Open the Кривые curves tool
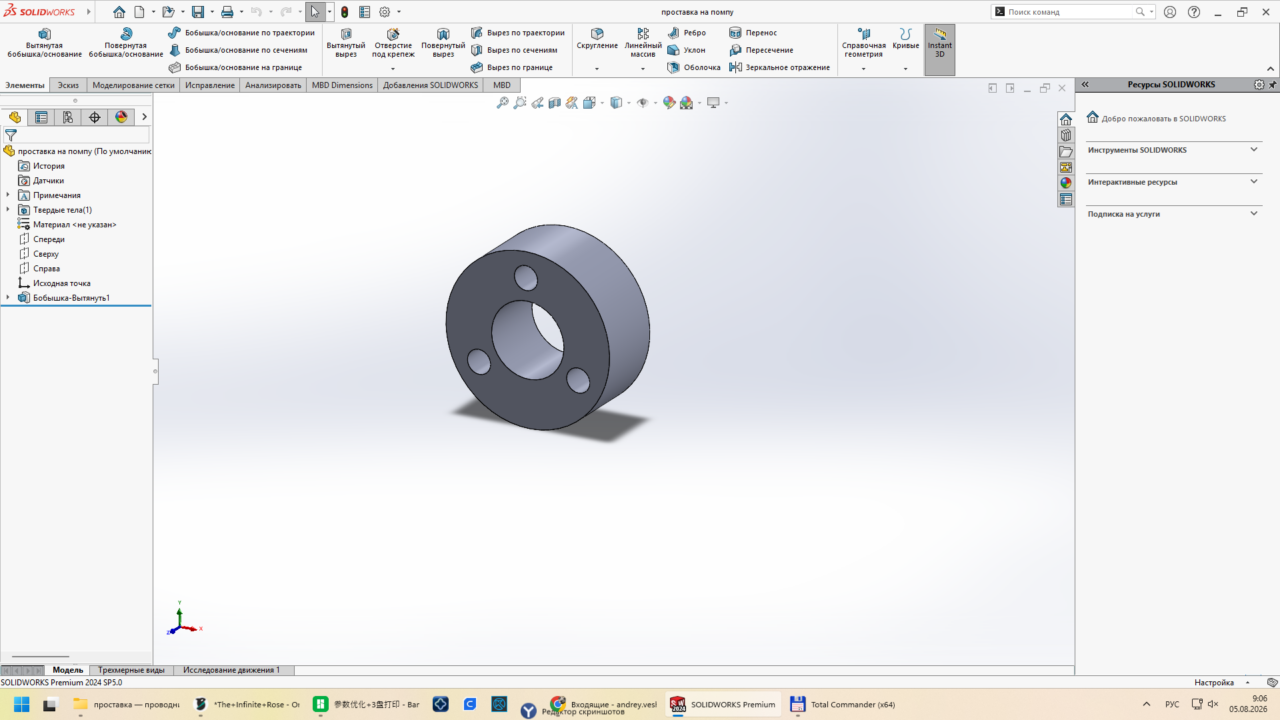The image size is (1280, 720). coord(906,40)
